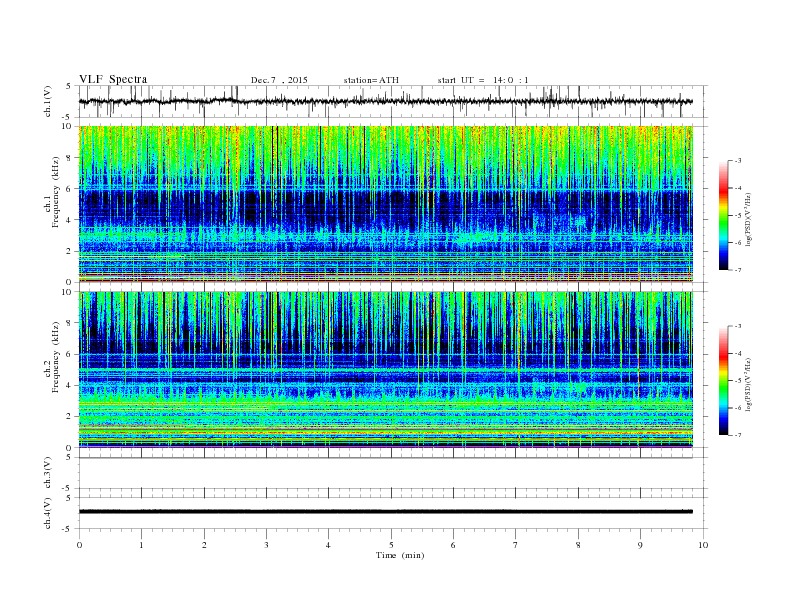This screenshot has width=792, height=612.
Task: Click time axis tick label '9'
Action: click(x=640, y=545)
